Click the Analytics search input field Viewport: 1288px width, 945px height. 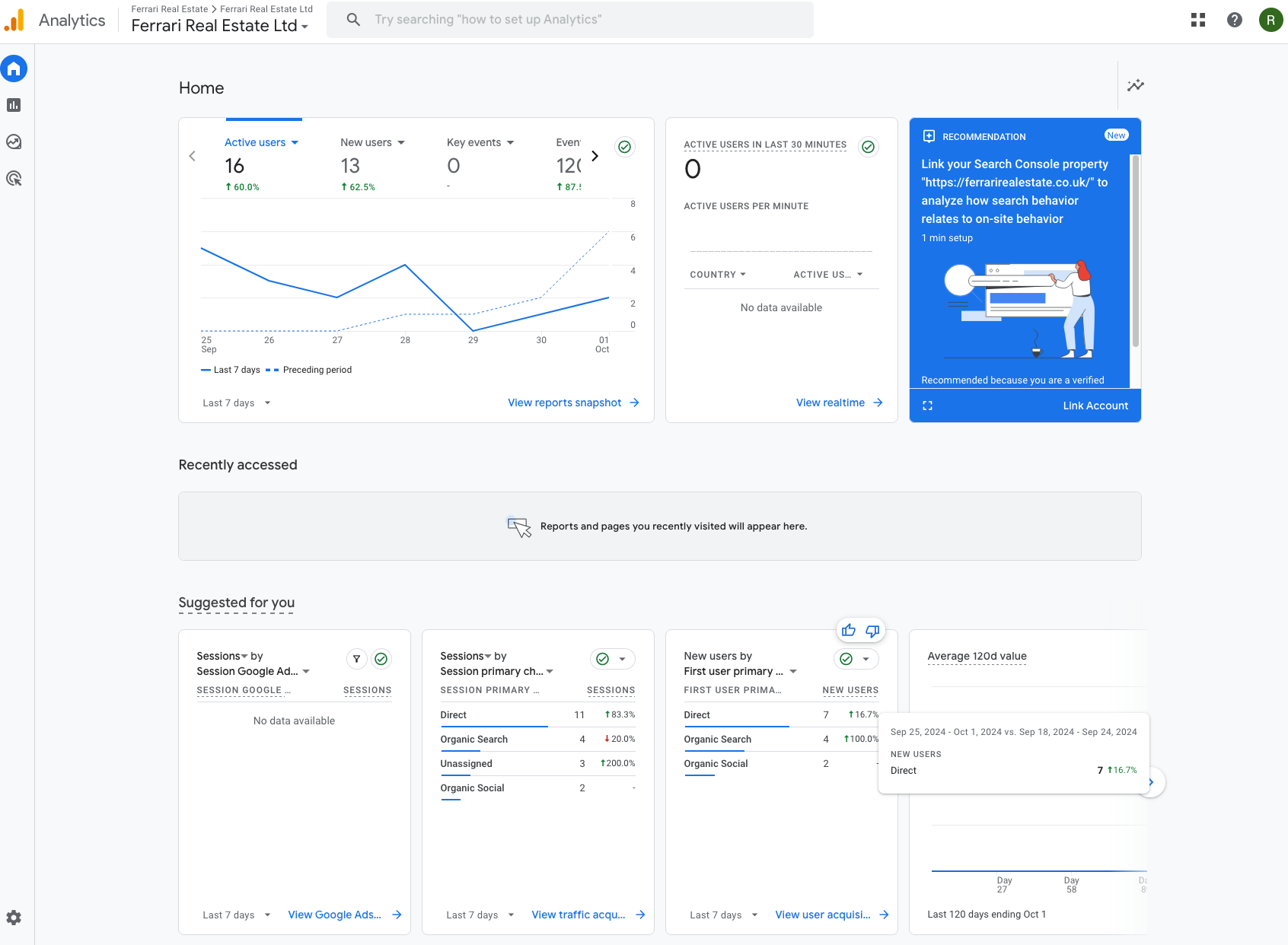click(x=570, y=20)
